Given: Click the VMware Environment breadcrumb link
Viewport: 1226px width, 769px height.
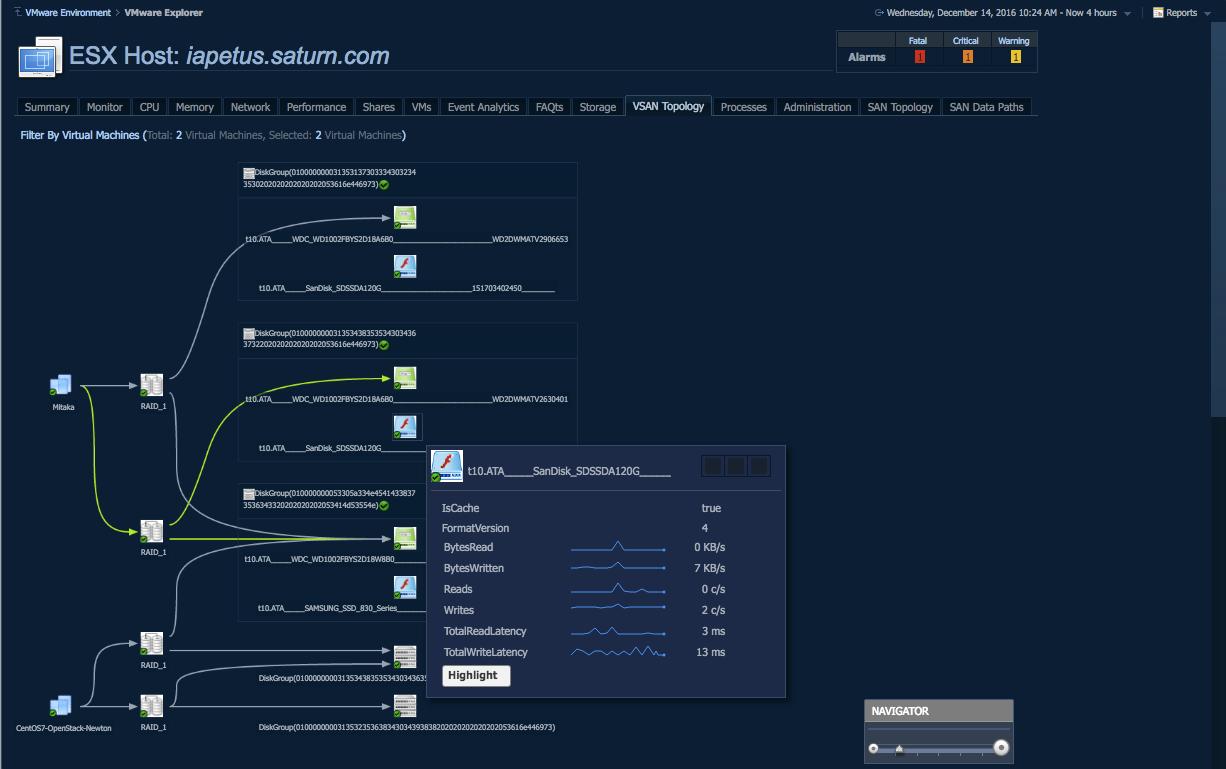Looking at the screenshot, I should point(69,13).
